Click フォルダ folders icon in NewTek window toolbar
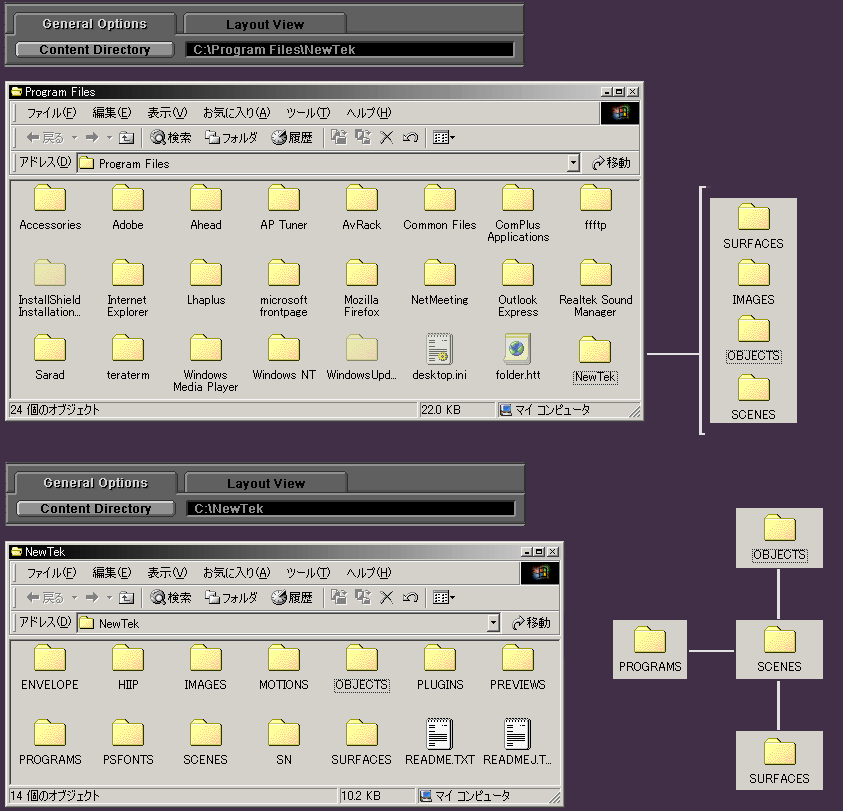 (230, 598)
